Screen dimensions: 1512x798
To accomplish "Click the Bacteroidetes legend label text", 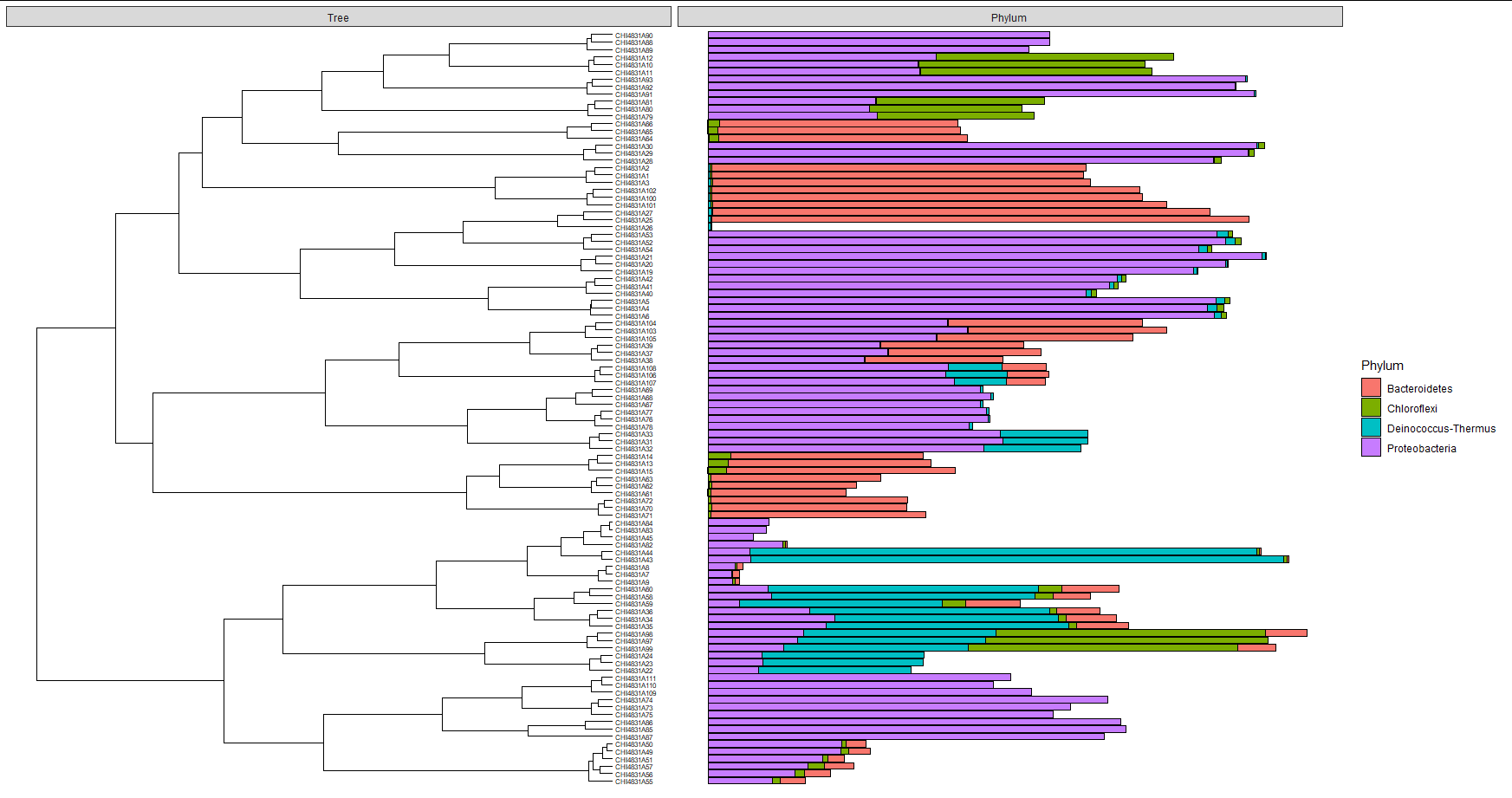I will [x=1422, y=388].
